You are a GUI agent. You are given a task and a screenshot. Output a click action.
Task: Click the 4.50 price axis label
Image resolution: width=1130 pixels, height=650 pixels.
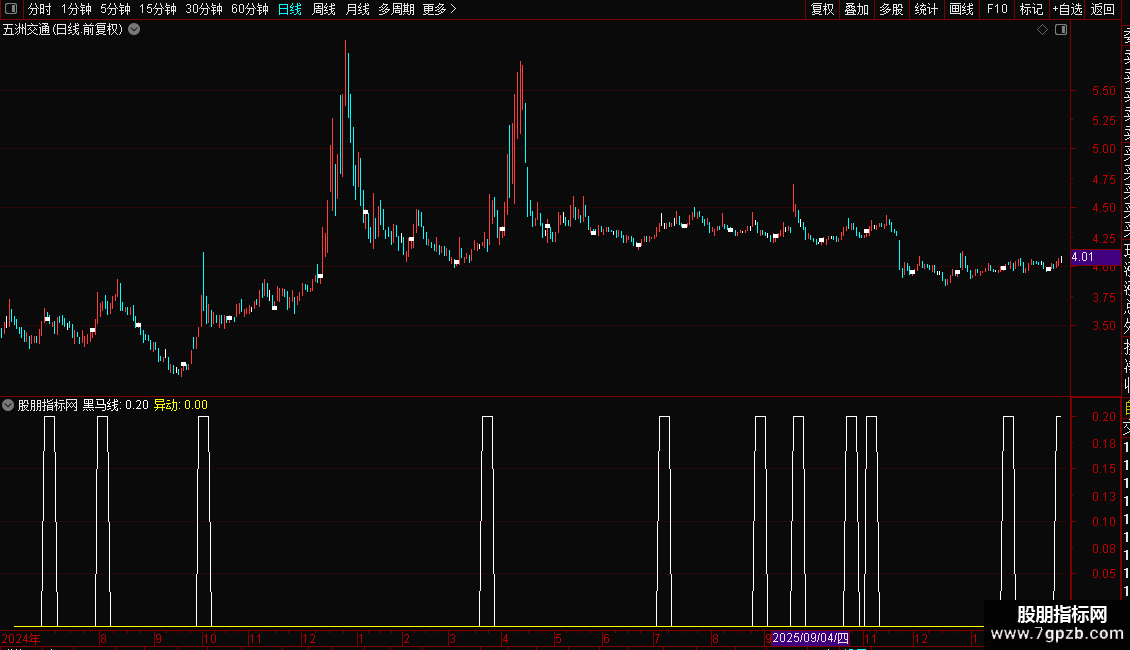pyautogui.click(x=1103, y=208)
